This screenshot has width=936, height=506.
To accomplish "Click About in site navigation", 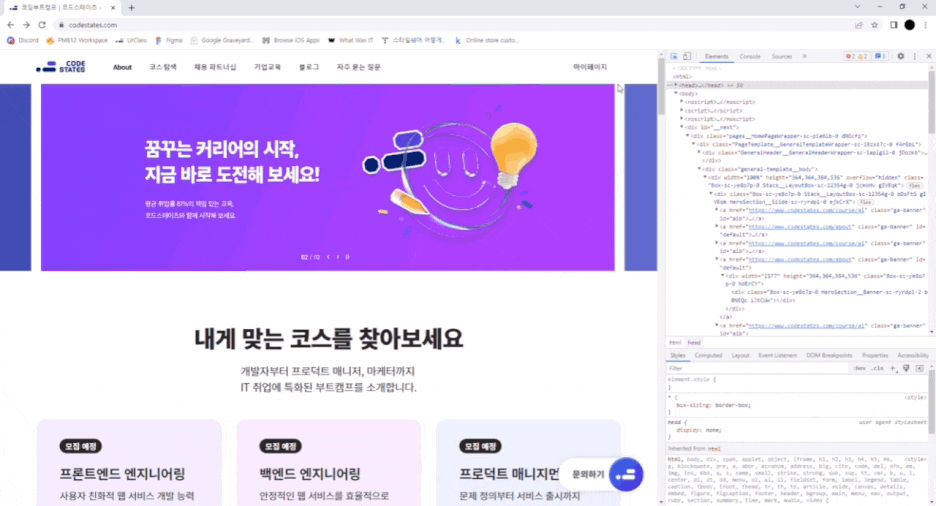I will tap(122, 67).
